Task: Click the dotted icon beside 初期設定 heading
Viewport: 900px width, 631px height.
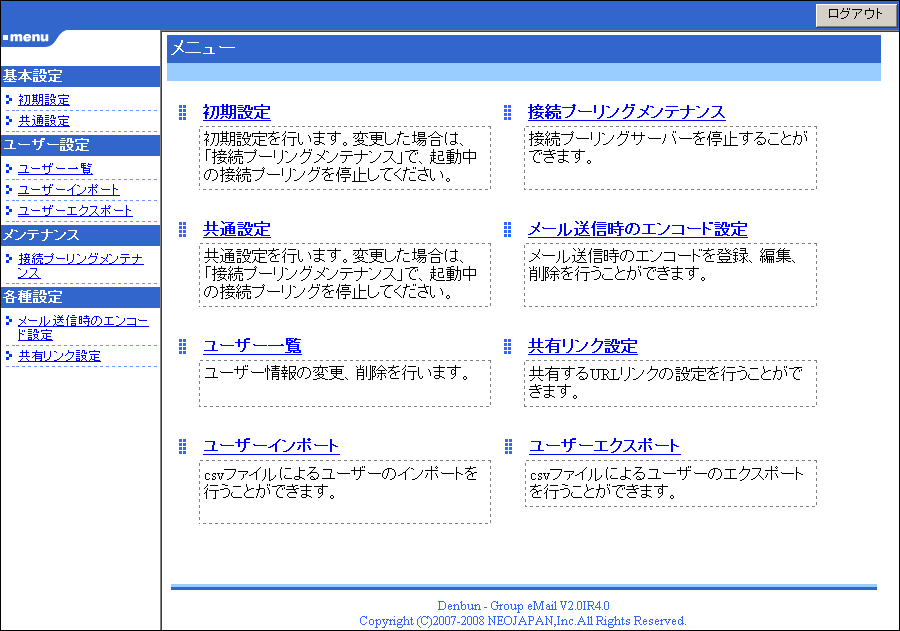Action: [182, 112]
